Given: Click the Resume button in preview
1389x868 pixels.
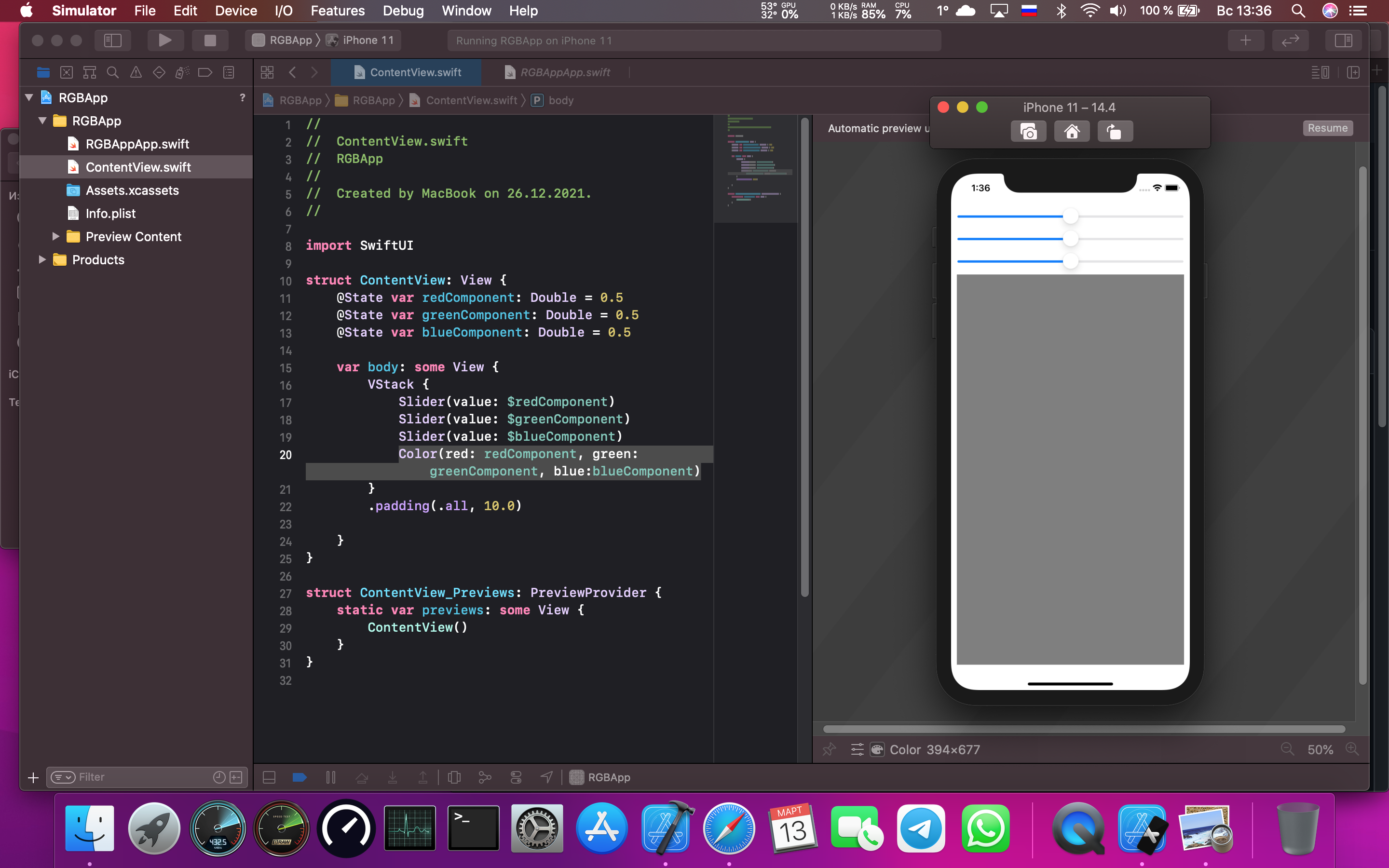Looking at the screenshot, I should pyautogui.click(x=1328, y=127).
